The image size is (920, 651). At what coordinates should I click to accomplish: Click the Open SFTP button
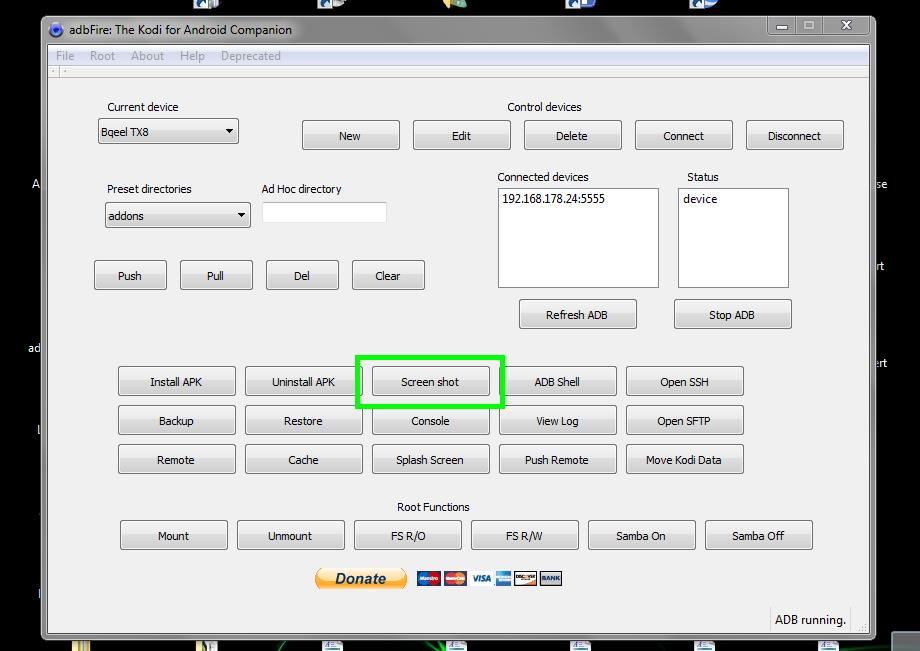tap(685, 421)
